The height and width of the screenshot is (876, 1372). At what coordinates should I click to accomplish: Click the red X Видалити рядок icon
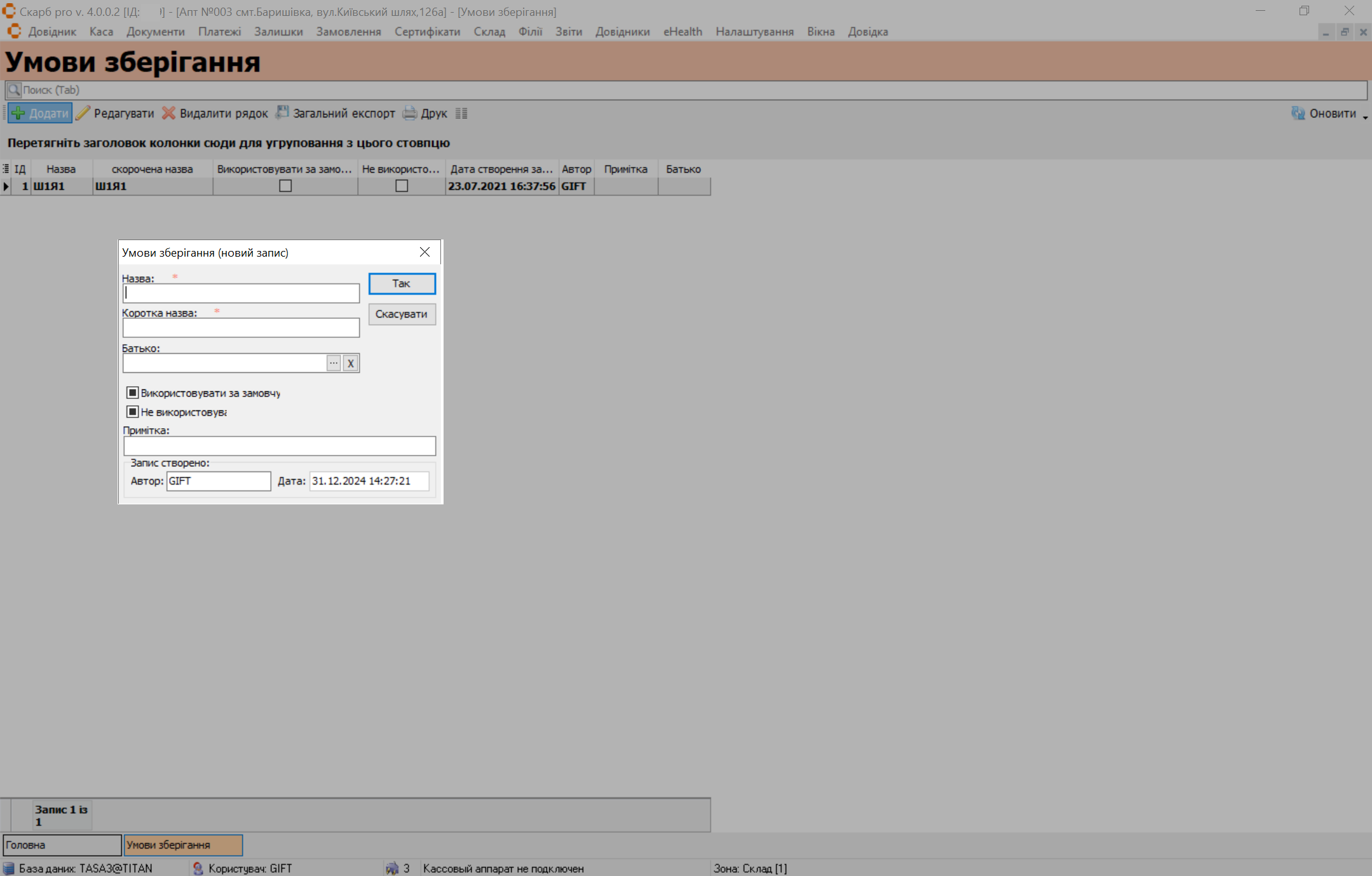tap(168, 114)
